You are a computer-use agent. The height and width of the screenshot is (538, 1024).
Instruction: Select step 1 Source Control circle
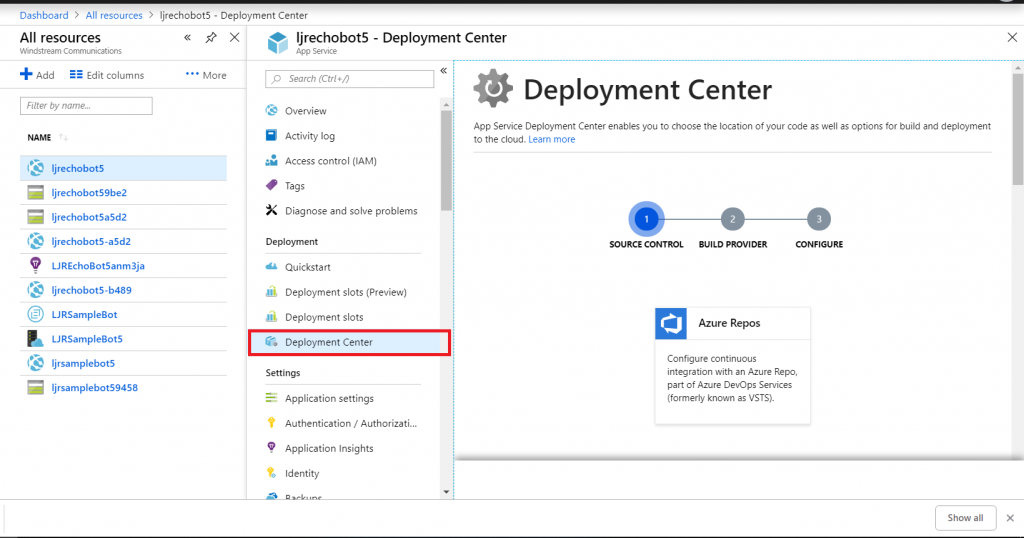pos(647,219)
